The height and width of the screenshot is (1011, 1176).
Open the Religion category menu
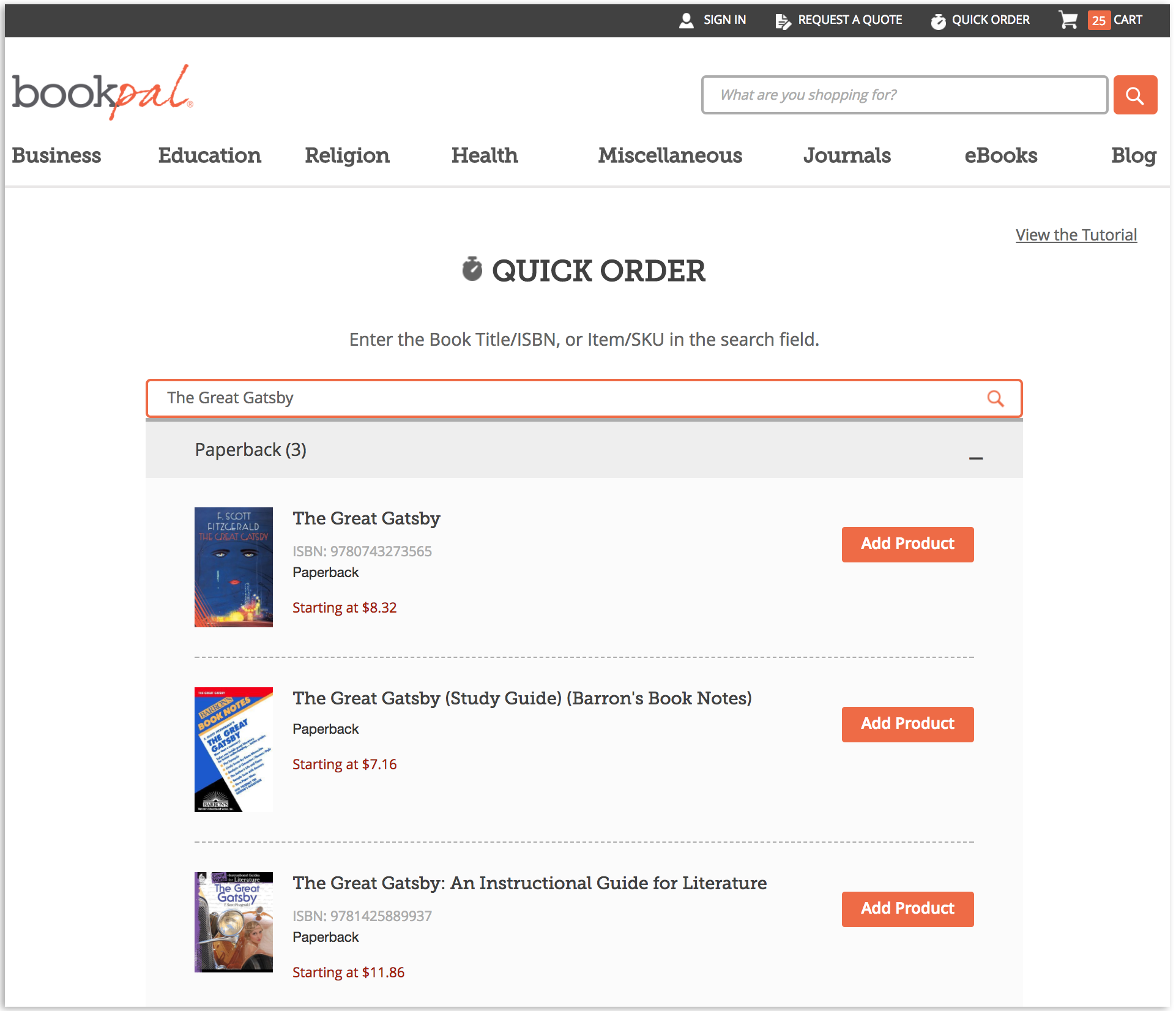347,155
